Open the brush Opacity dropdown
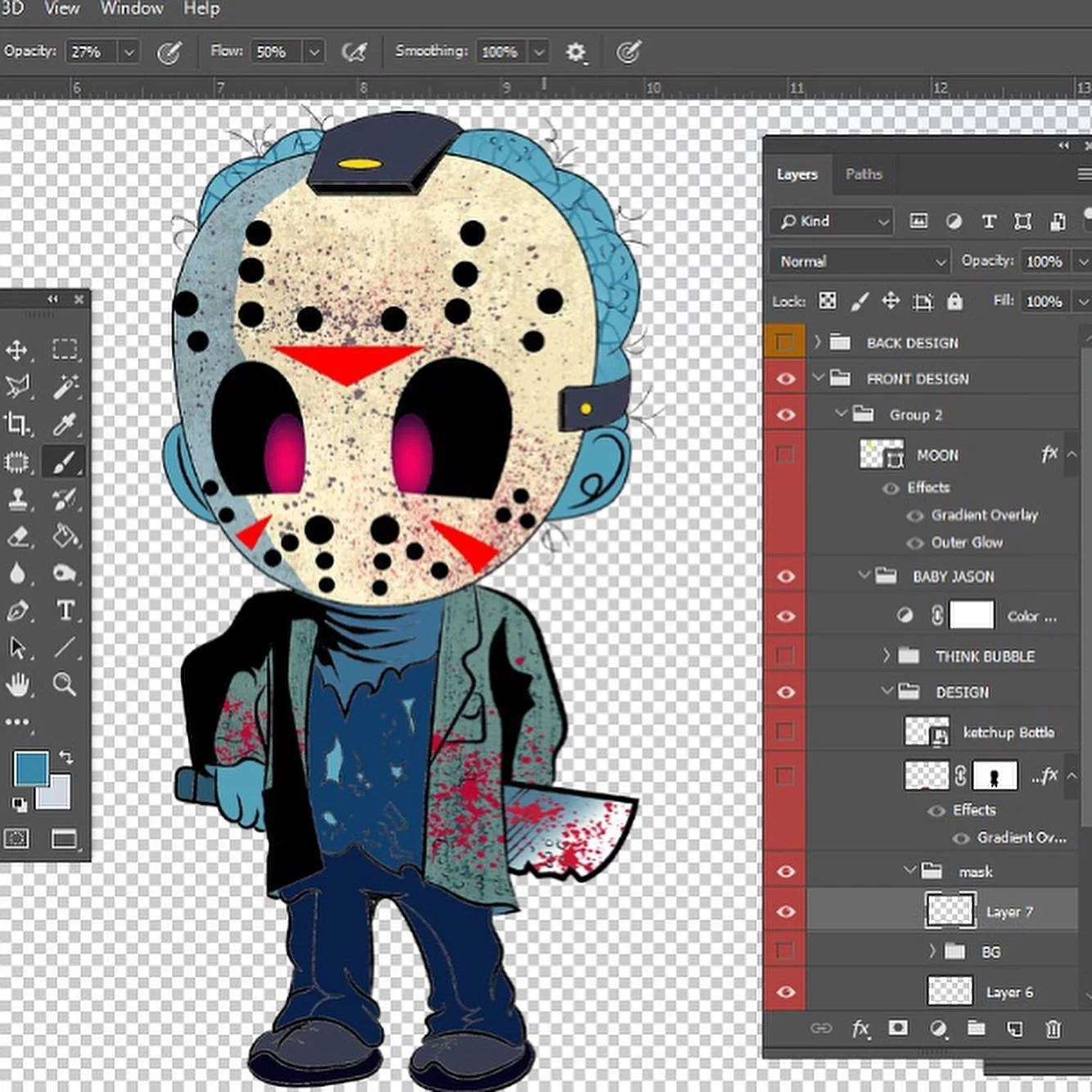The width and height of the screenshot is (1092, 1092). pyautogui.click(x=129, y=52)
